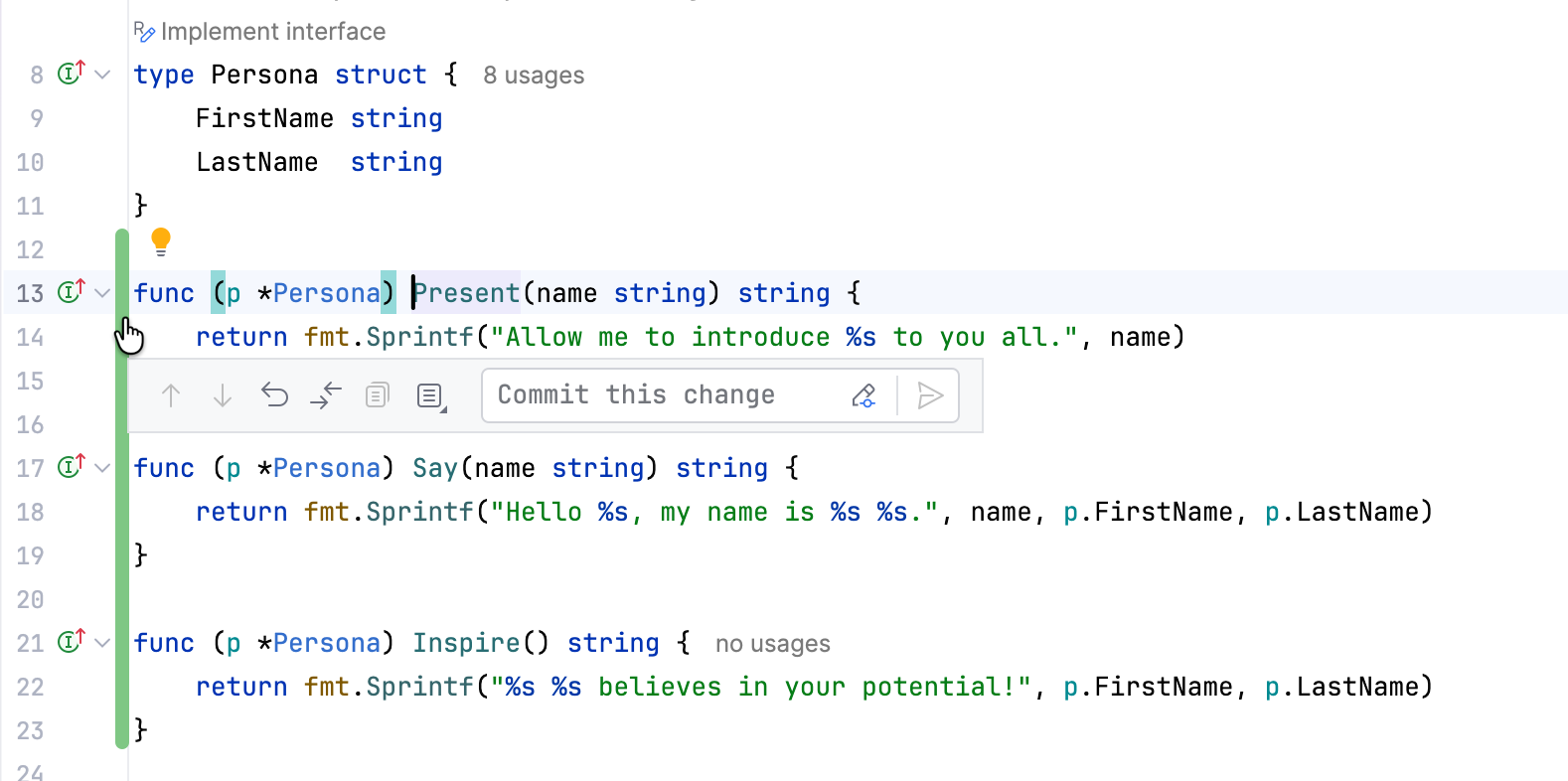Click the yellow lightbulb quick-fix icon
This screenshot has height=781, width=1568.
coord(161,241)
